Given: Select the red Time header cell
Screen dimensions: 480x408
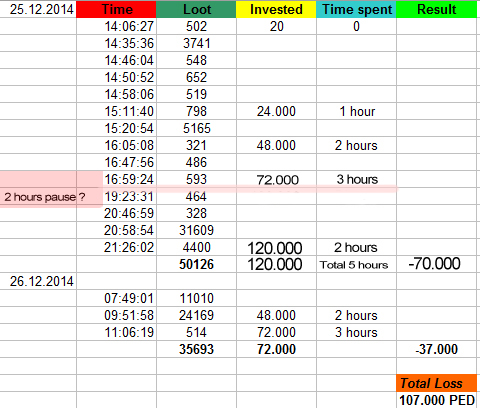Looking at the screenshot, I should (116, 9).
